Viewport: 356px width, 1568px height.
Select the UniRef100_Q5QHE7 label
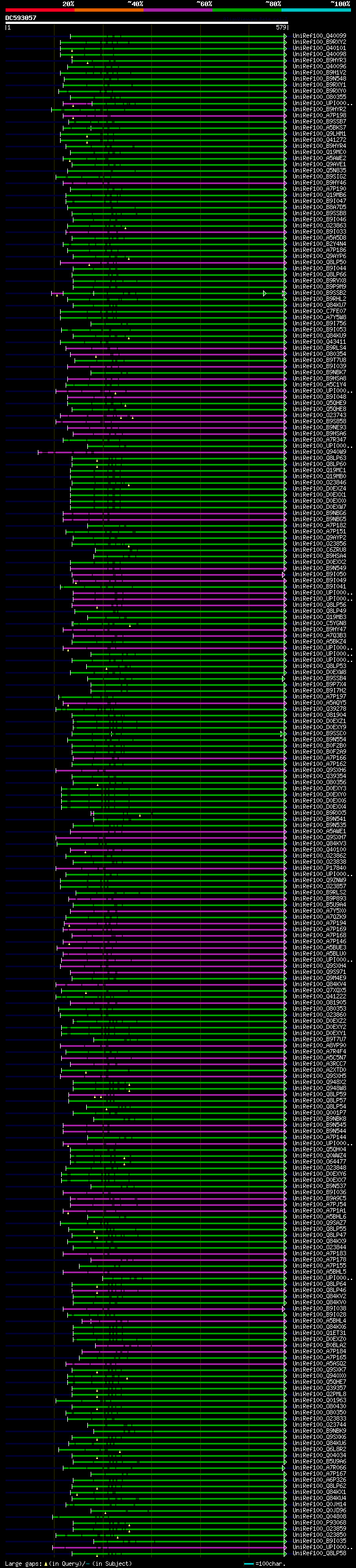[319, 1382]
